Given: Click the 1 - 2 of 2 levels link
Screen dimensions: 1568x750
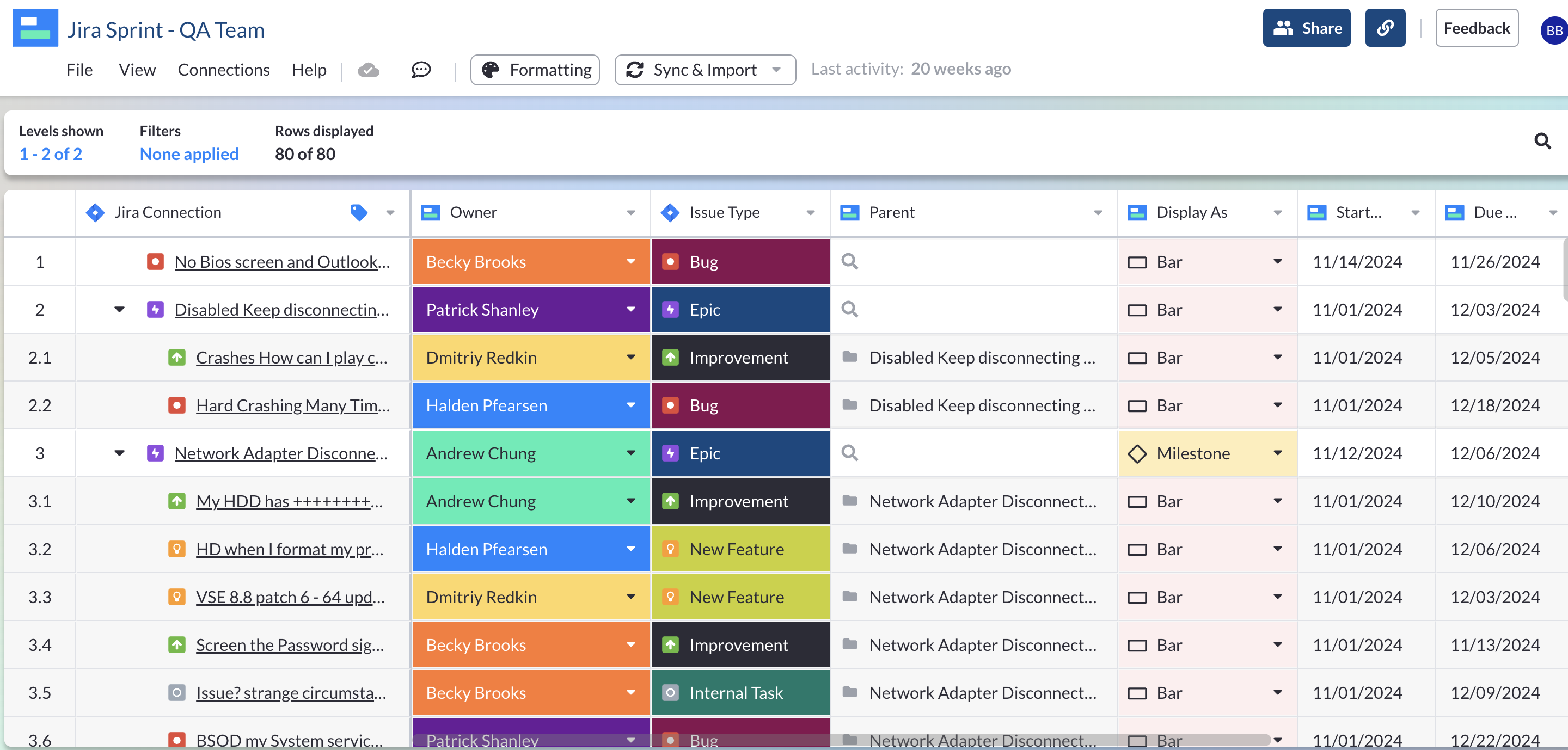Looking at the screenshot, I should coord(51,154).
